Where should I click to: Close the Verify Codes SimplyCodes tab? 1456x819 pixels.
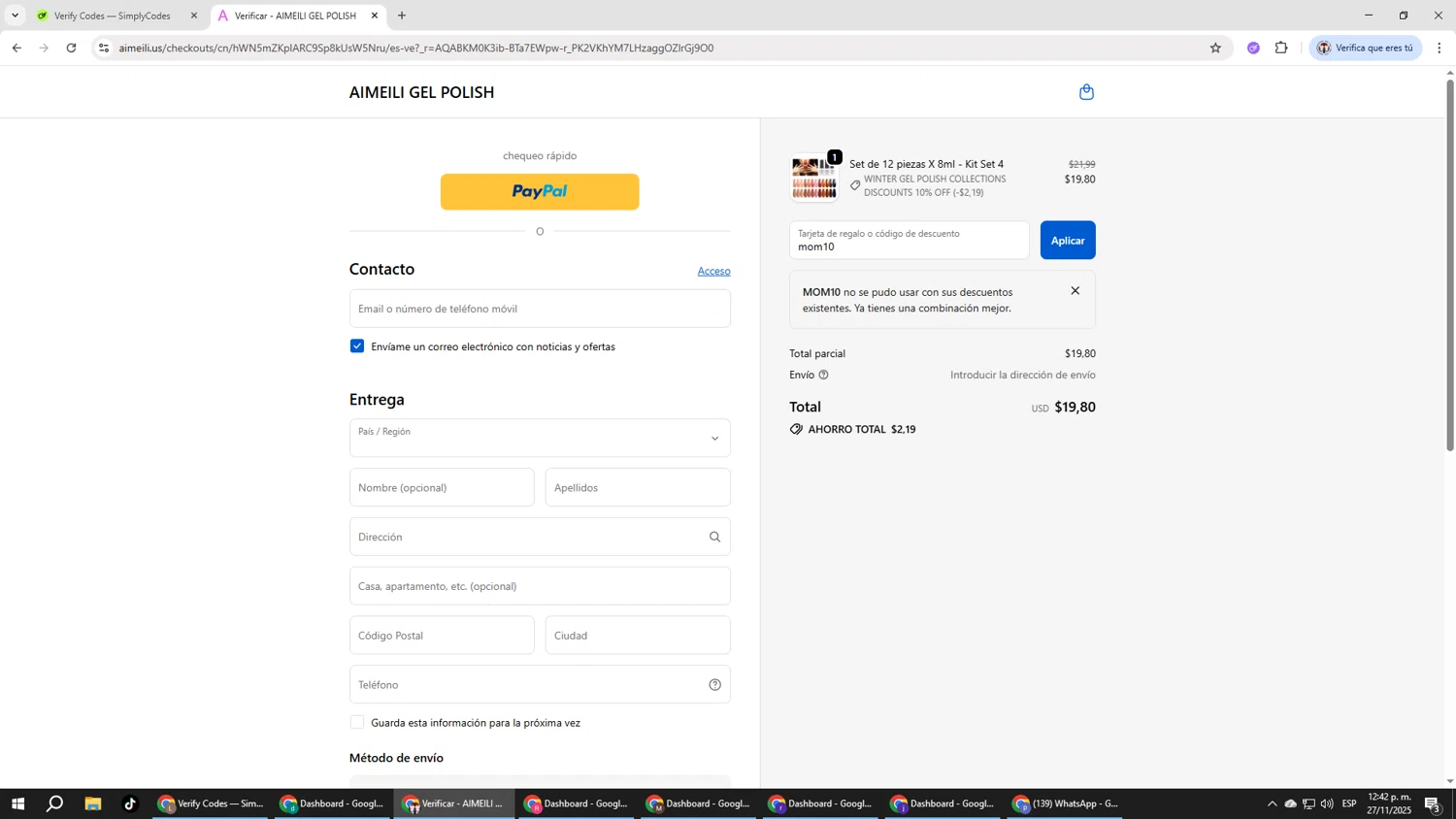coord(193,16)
